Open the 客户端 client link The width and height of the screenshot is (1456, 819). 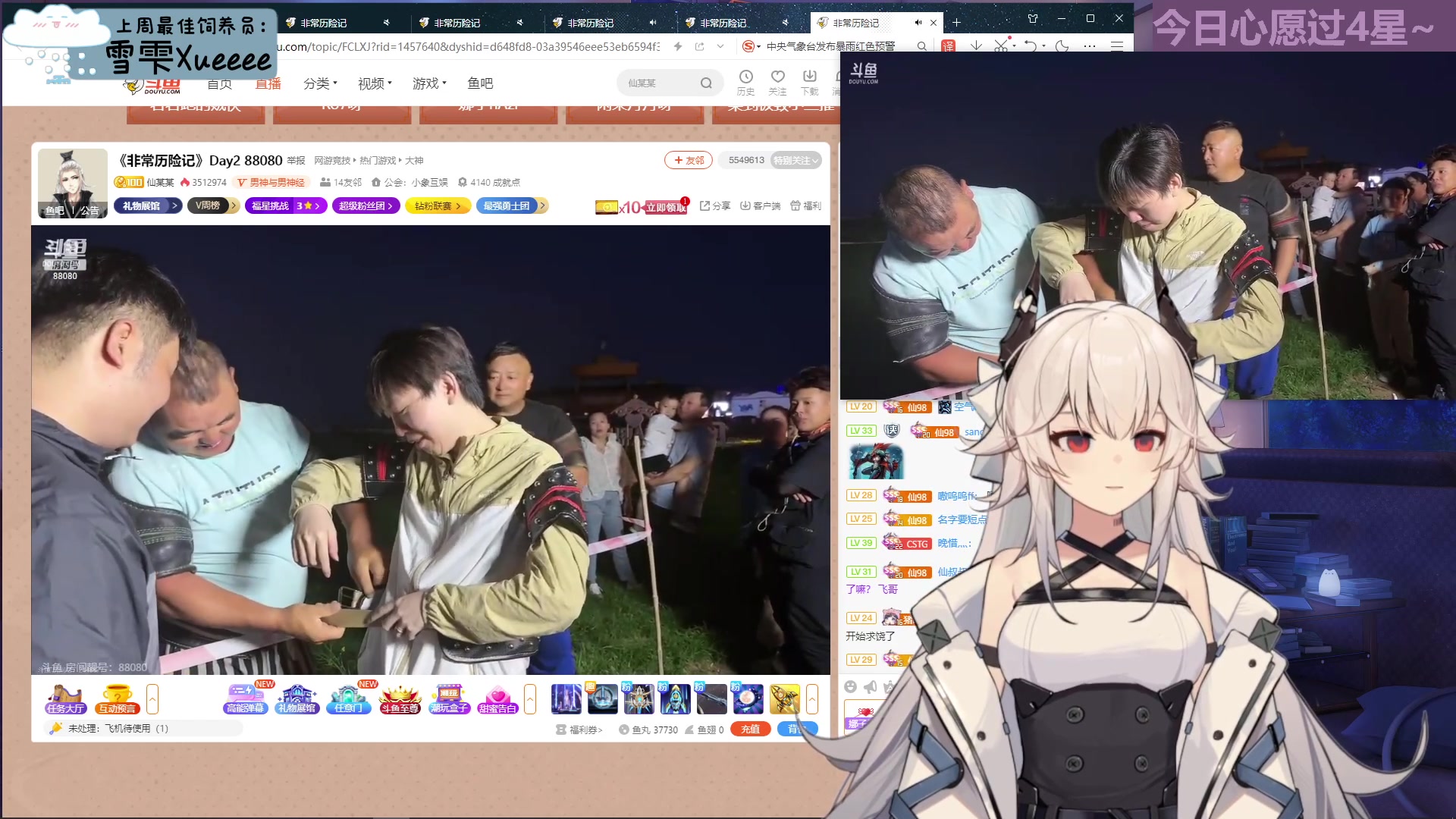761,206
